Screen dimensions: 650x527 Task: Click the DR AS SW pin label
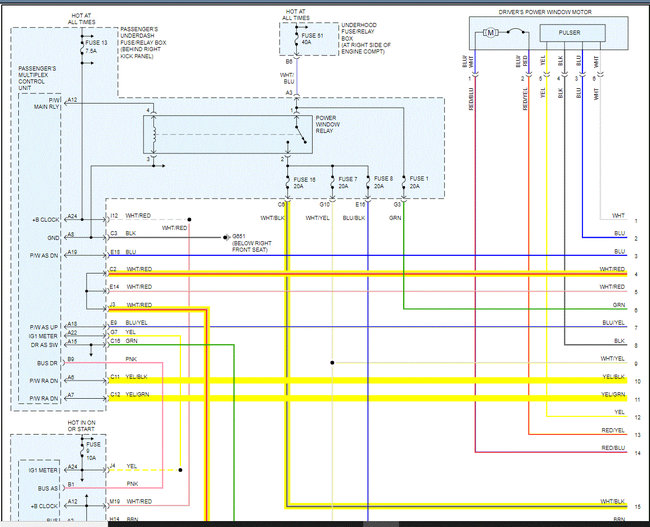[45, 345]
